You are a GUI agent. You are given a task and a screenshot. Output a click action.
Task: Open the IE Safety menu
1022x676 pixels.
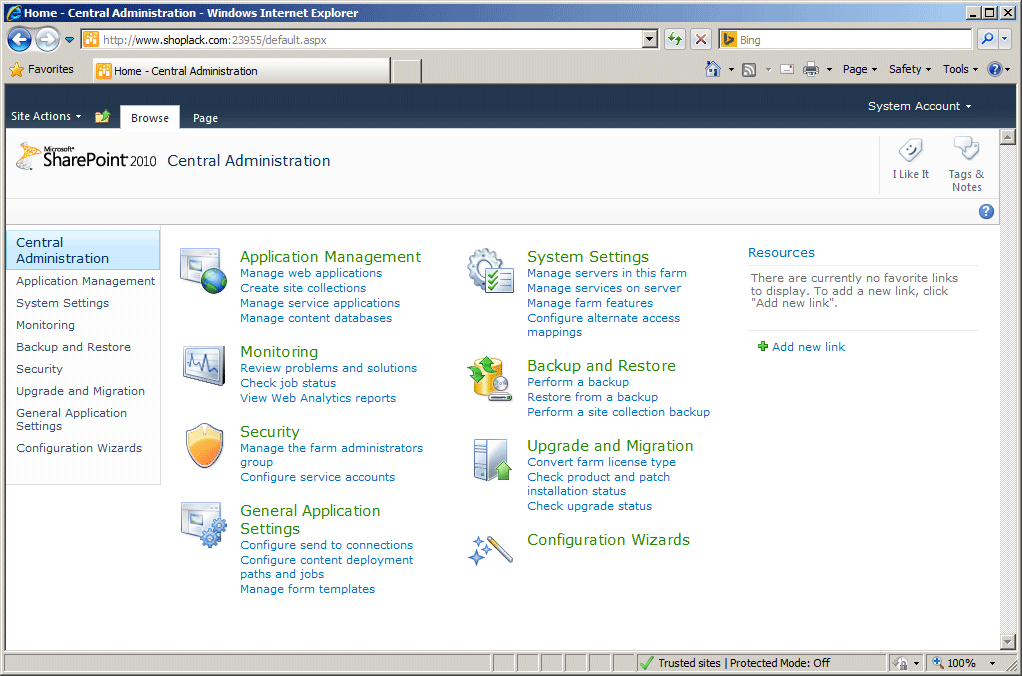click(x=910, y=69)
